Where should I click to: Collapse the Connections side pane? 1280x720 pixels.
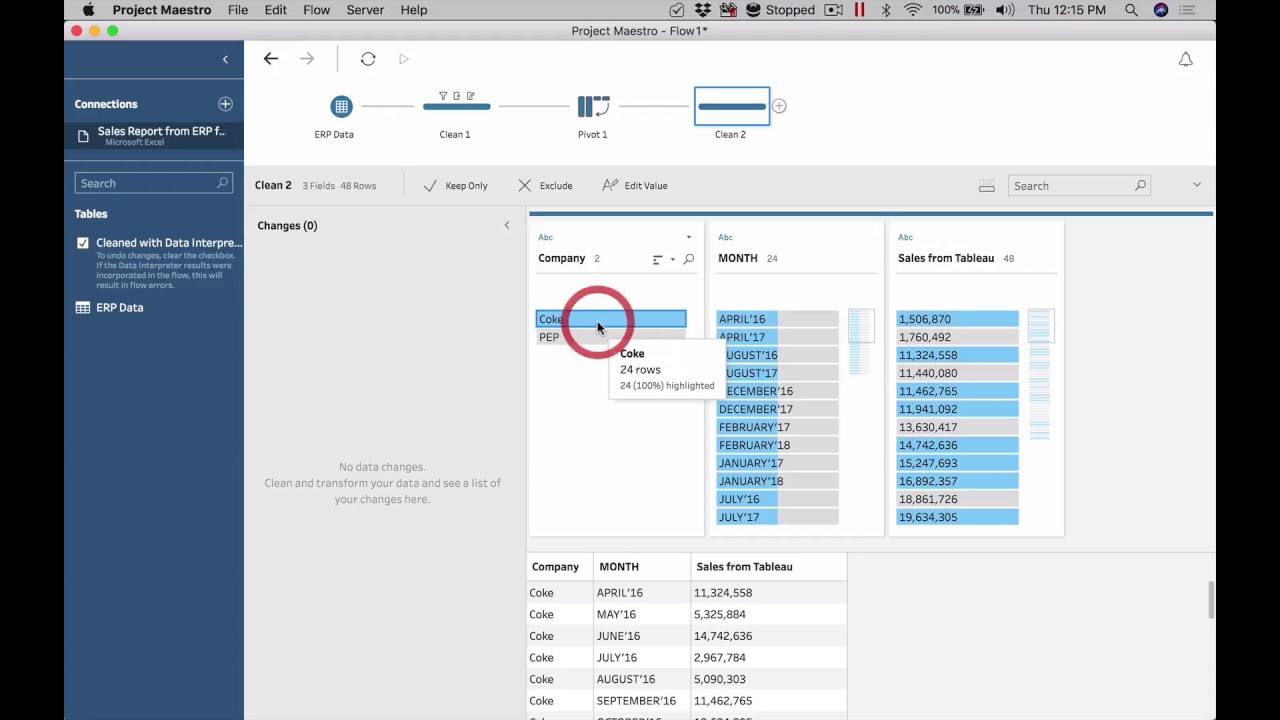coord(225,60)
